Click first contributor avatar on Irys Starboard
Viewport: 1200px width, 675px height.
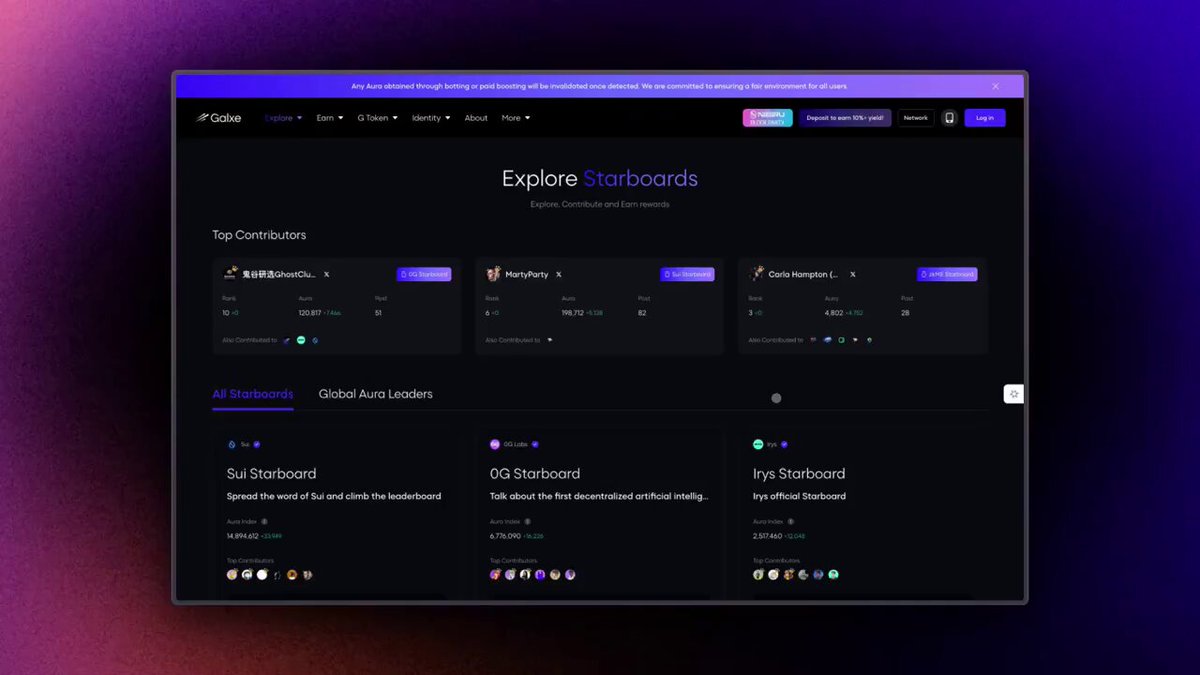[758, 575]
